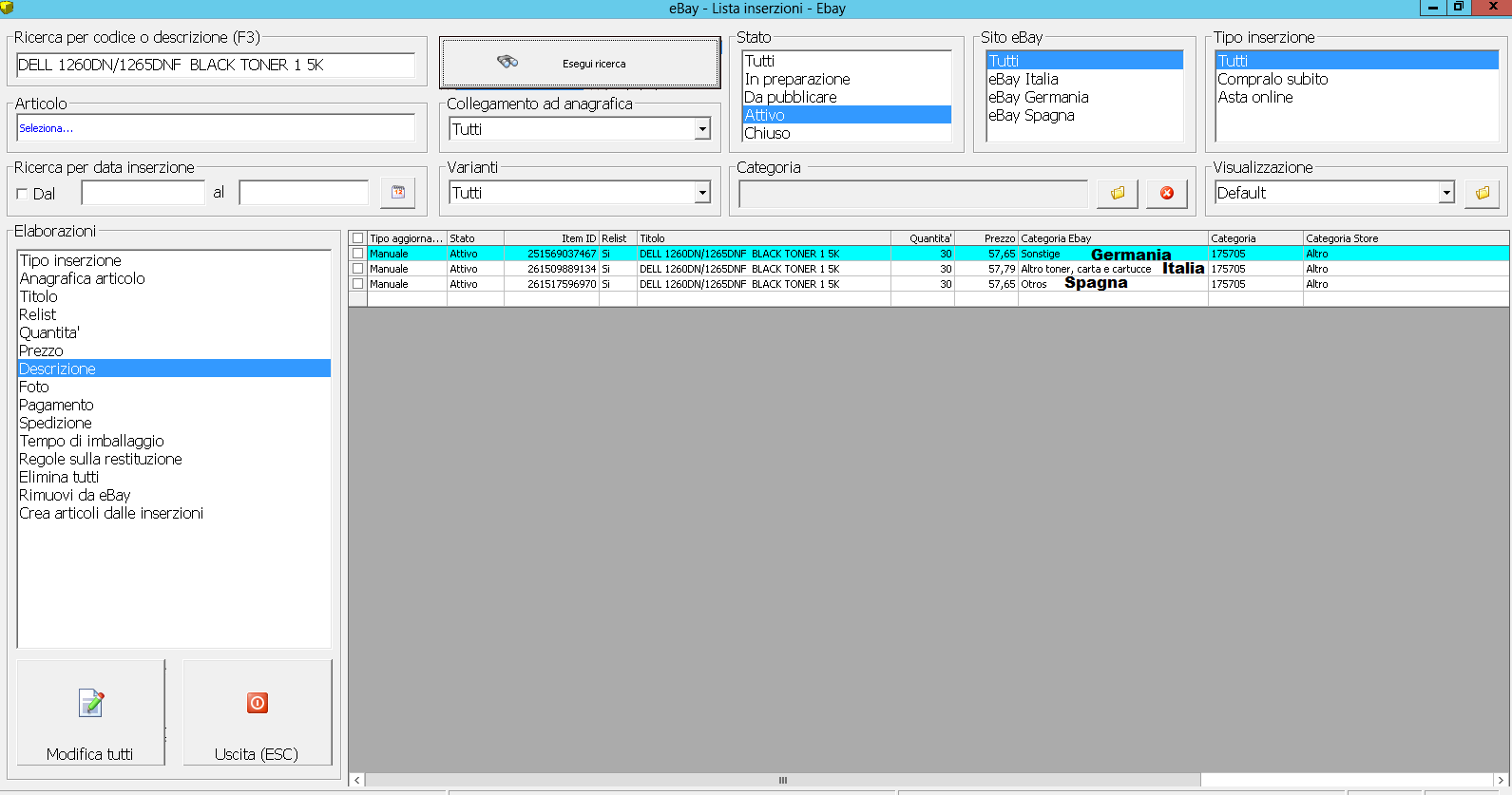Click the Modifica tutti edit icon

(91, 703)
